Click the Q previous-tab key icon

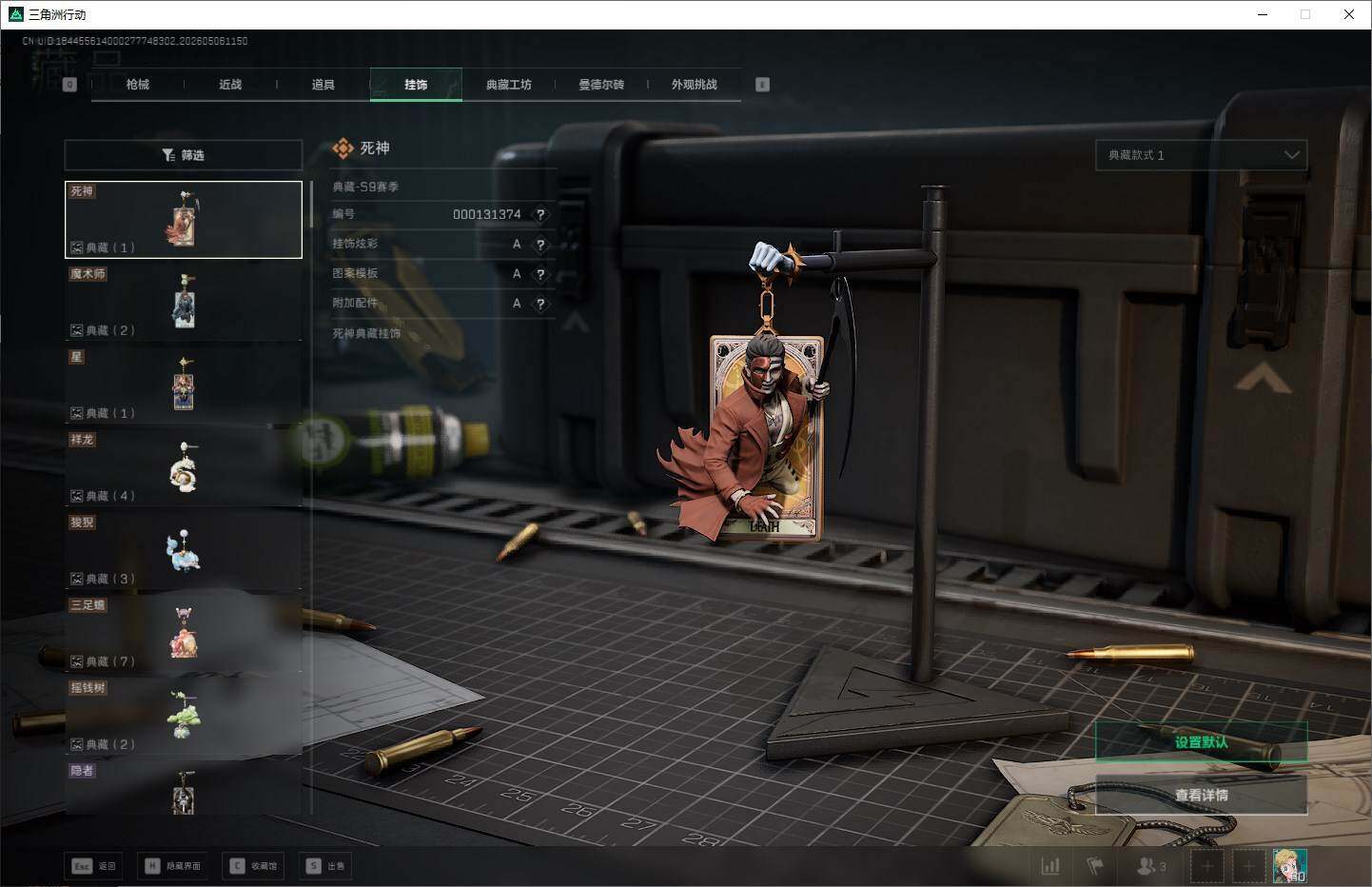pos(69,85)
